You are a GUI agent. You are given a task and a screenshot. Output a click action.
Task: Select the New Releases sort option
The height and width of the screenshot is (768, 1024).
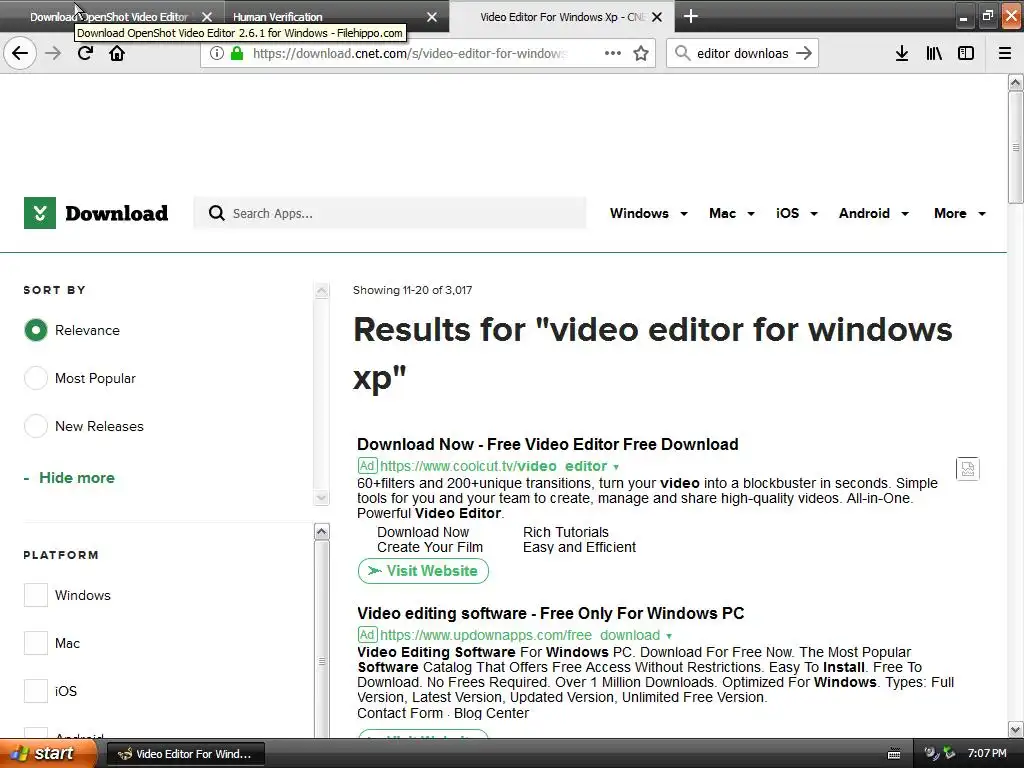[x=36, y=426]
